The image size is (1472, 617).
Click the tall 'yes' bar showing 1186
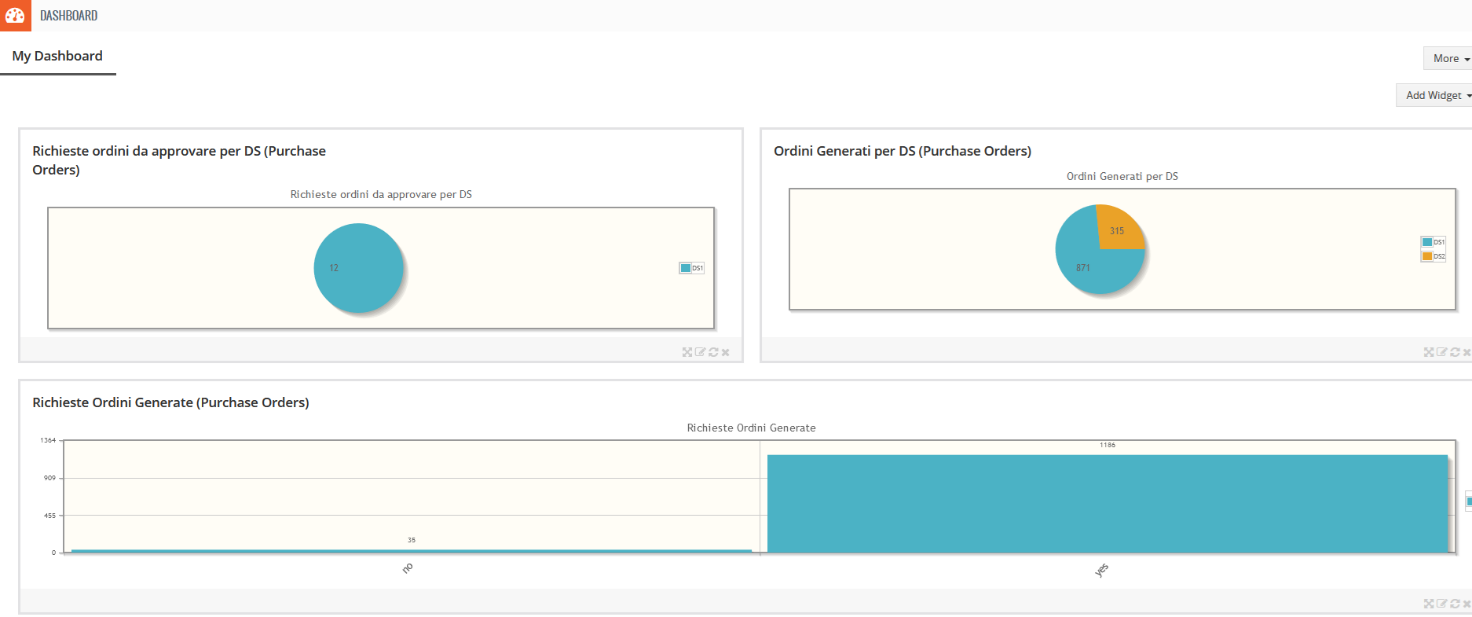click(x=1107, y=503)
